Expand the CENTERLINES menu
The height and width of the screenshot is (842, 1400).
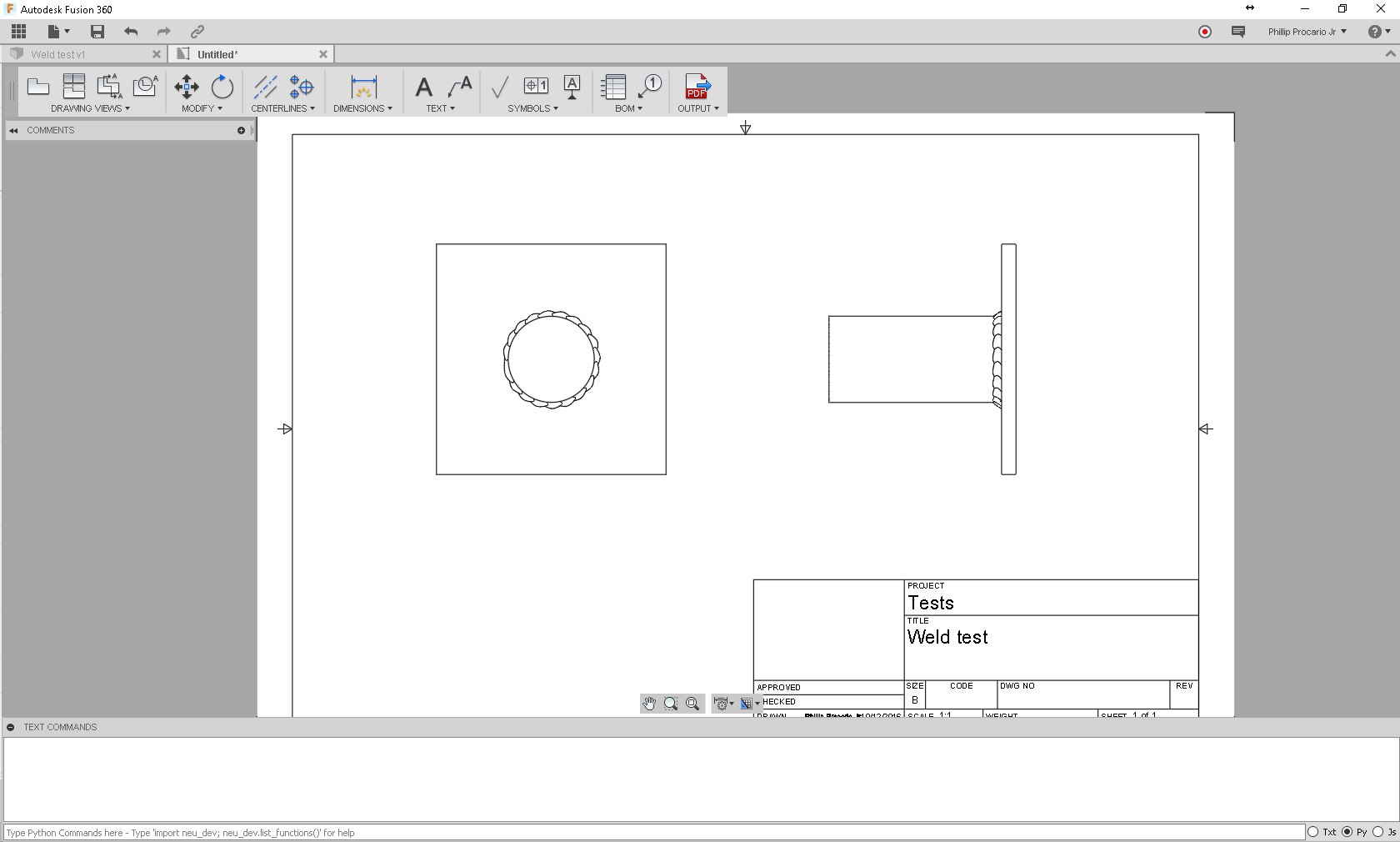click(x=283, y=108)
